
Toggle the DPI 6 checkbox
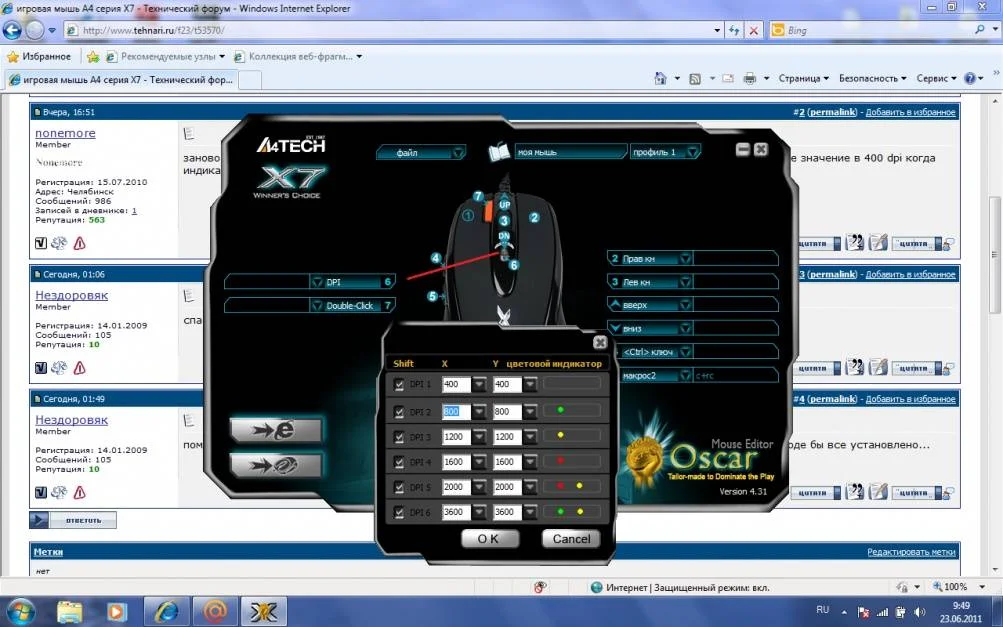pyautogui.click(x=399, y=512)
